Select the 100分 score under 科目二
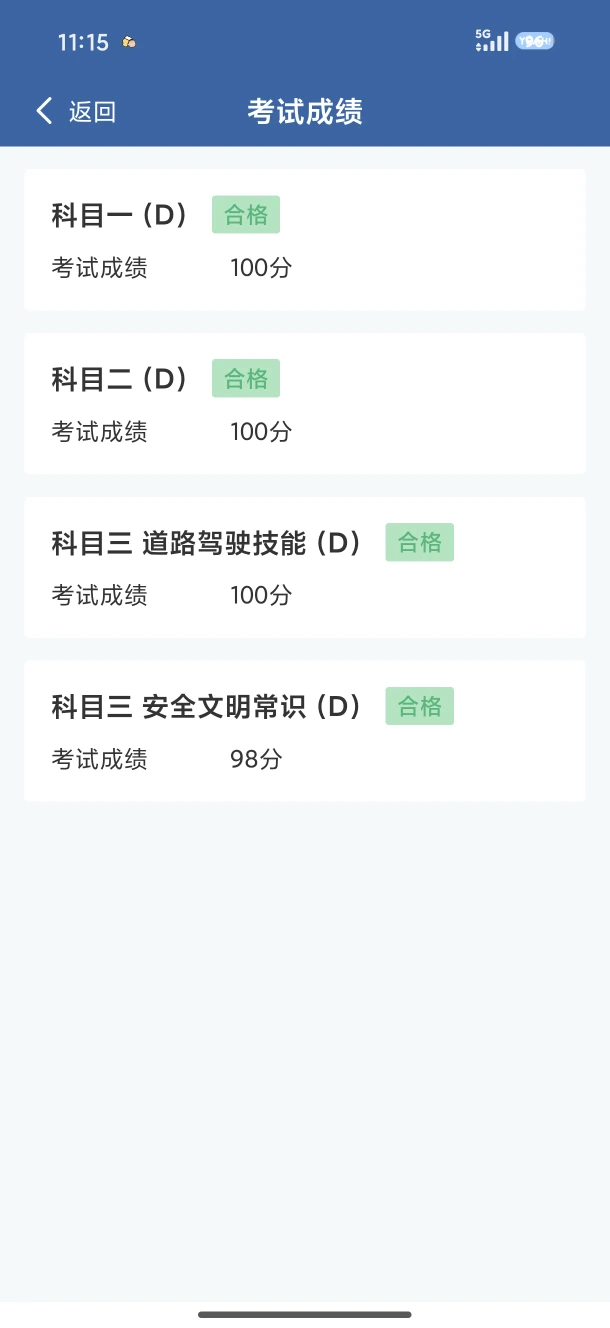This screenshot has width=610, height=1328. coord(261,432)
